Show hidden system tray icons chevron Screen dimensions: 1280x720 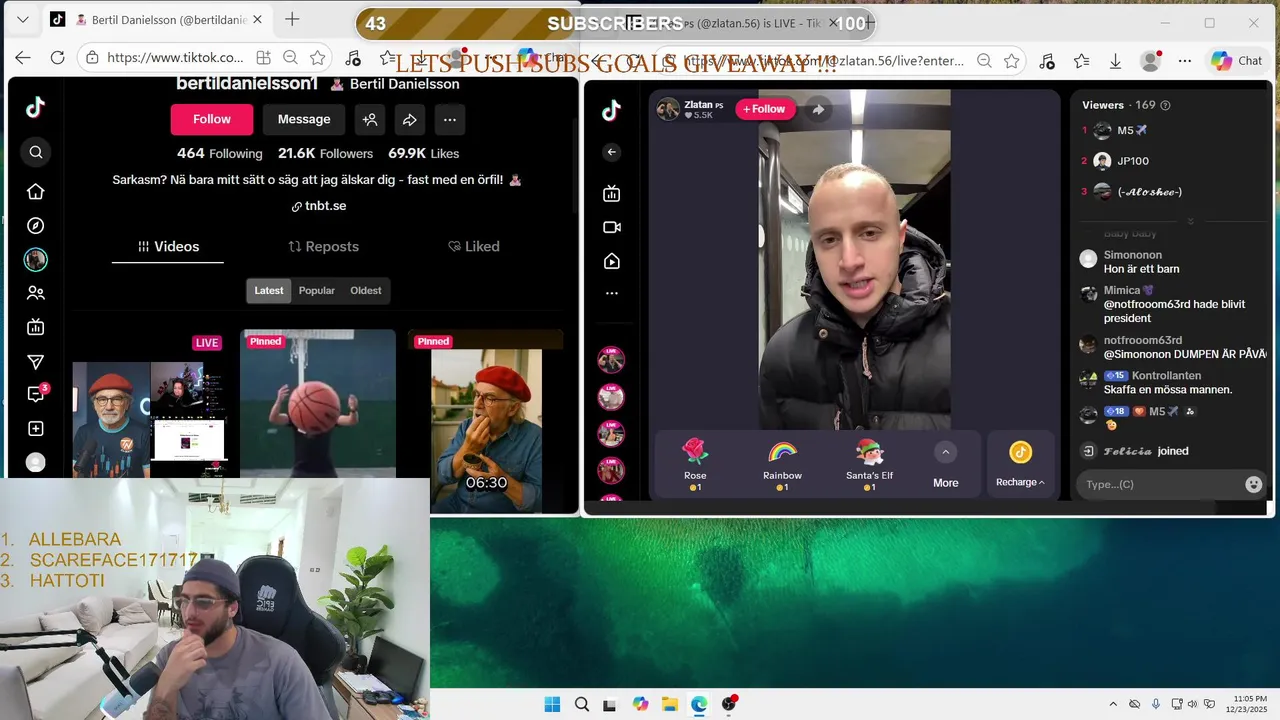pos(1114,704)
